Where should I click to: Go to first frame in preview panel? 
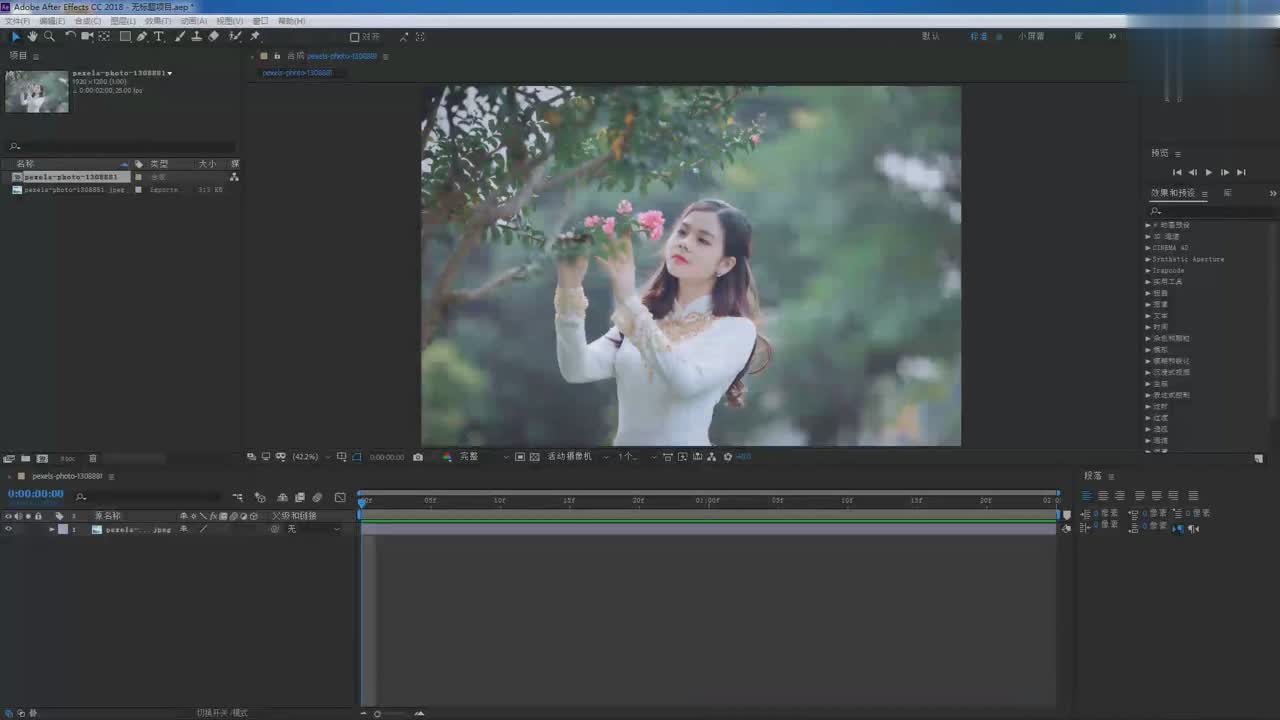(x=1177, y=172)
